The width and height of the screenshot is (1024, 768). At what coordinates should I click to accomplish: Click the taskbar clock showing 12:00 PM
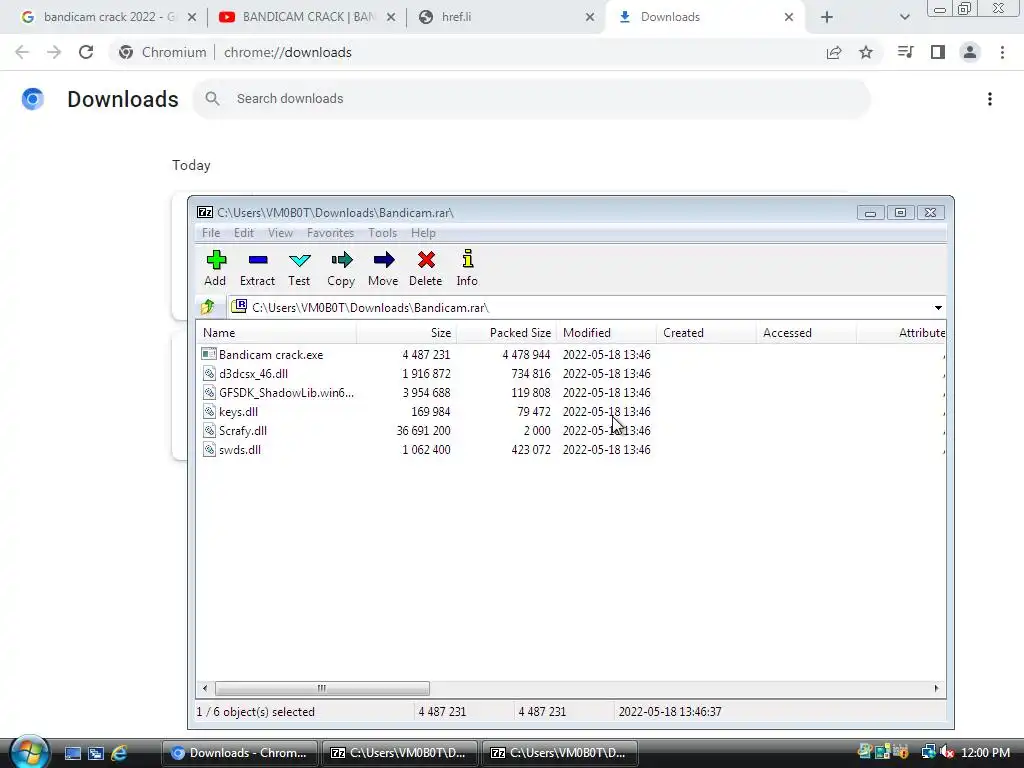pos(985,752)
